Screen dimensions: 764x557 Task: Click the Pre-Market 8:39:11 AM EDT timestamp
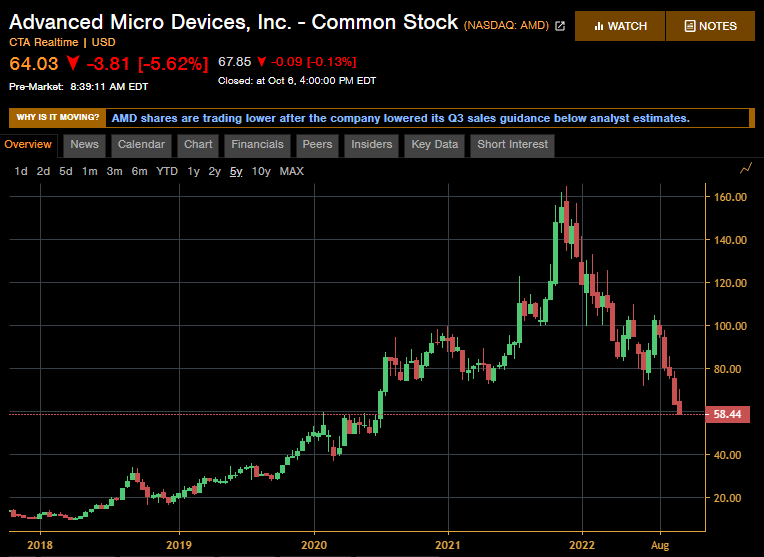(x=78, y=87)
